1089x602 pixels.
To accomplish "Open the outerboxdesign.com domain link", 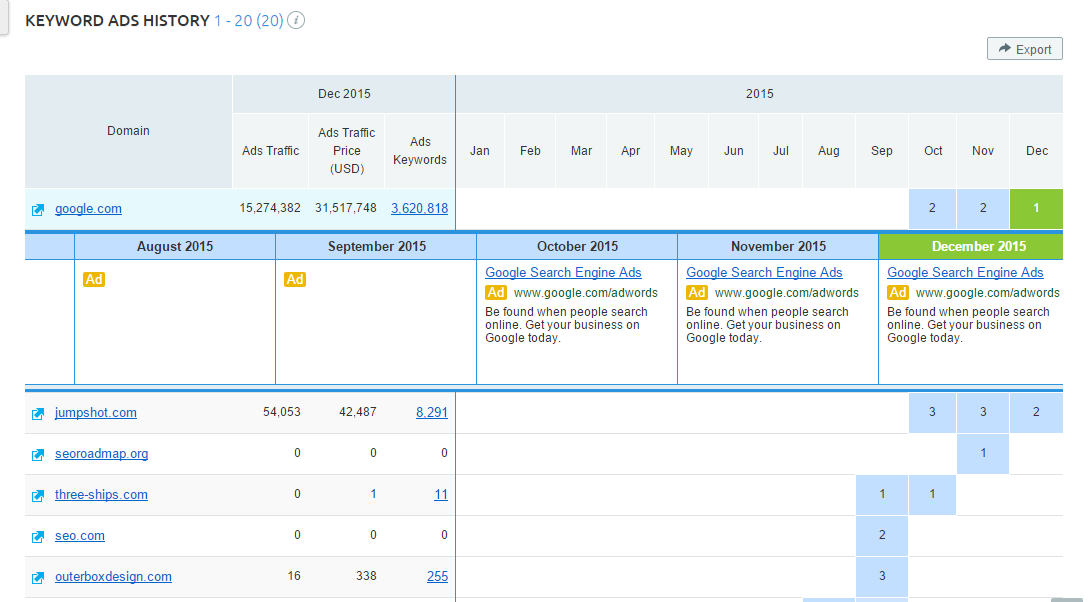I will coord(113,576).
